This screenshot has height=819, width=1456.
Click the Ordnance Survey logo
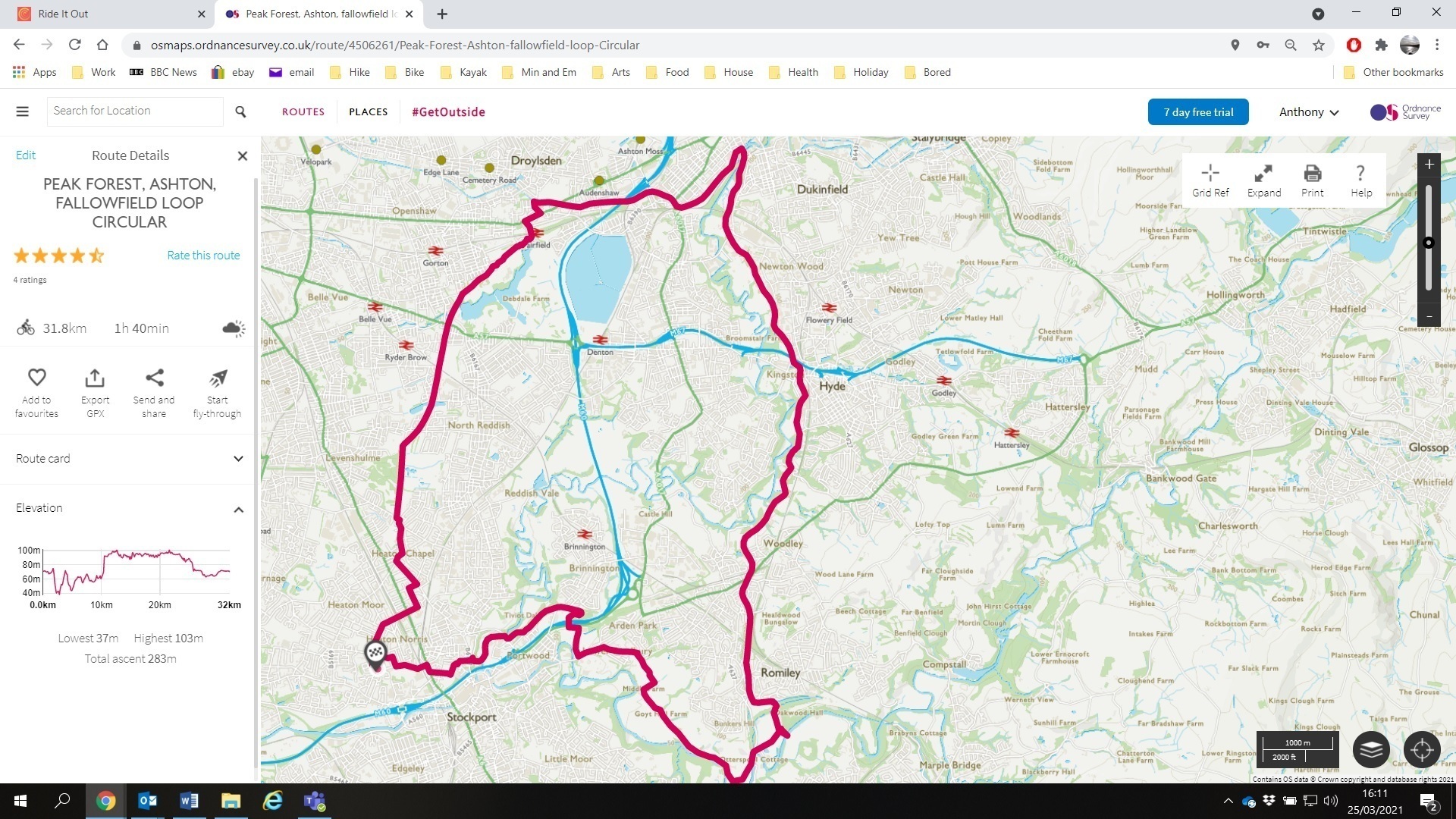pyautogui.click(x=1405, y=112)
